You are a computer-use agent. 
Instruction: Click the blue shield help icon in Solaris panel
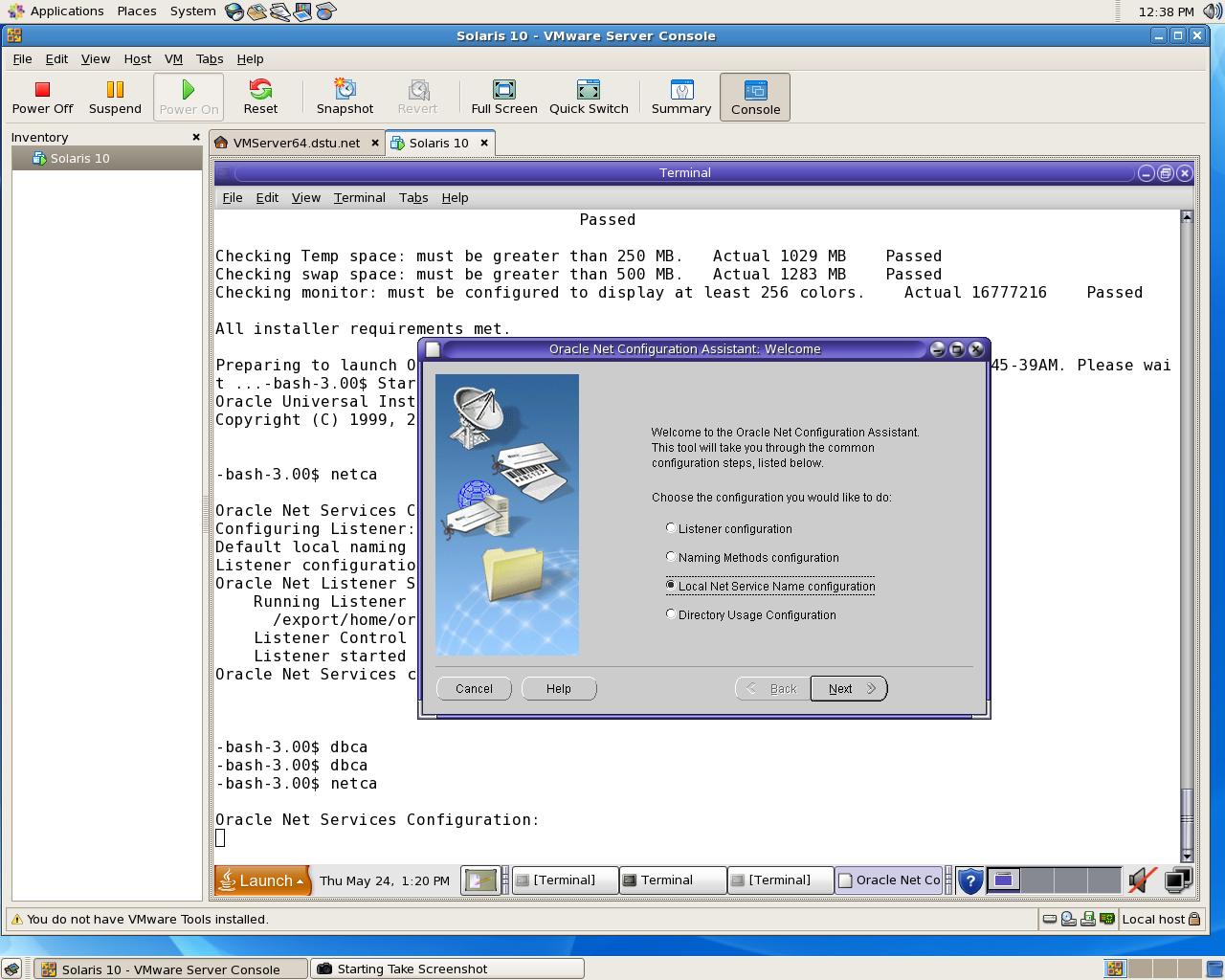pos(969,880)
